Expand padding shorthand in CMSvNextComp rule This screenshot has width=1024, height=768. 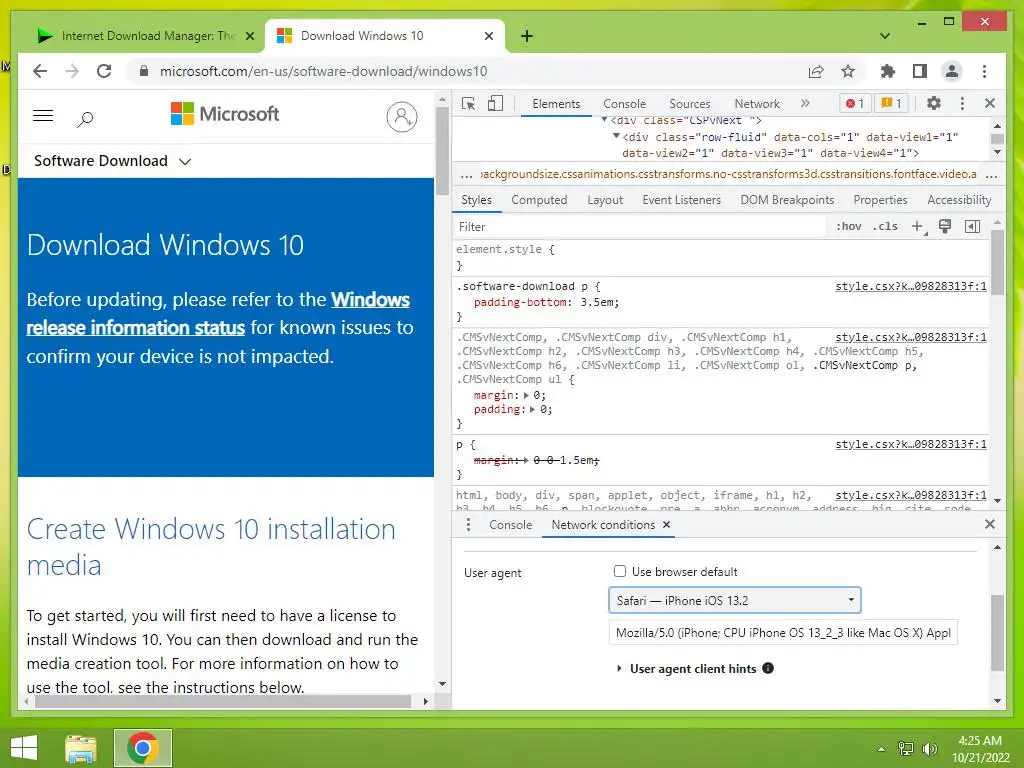(x=532, y=409)
